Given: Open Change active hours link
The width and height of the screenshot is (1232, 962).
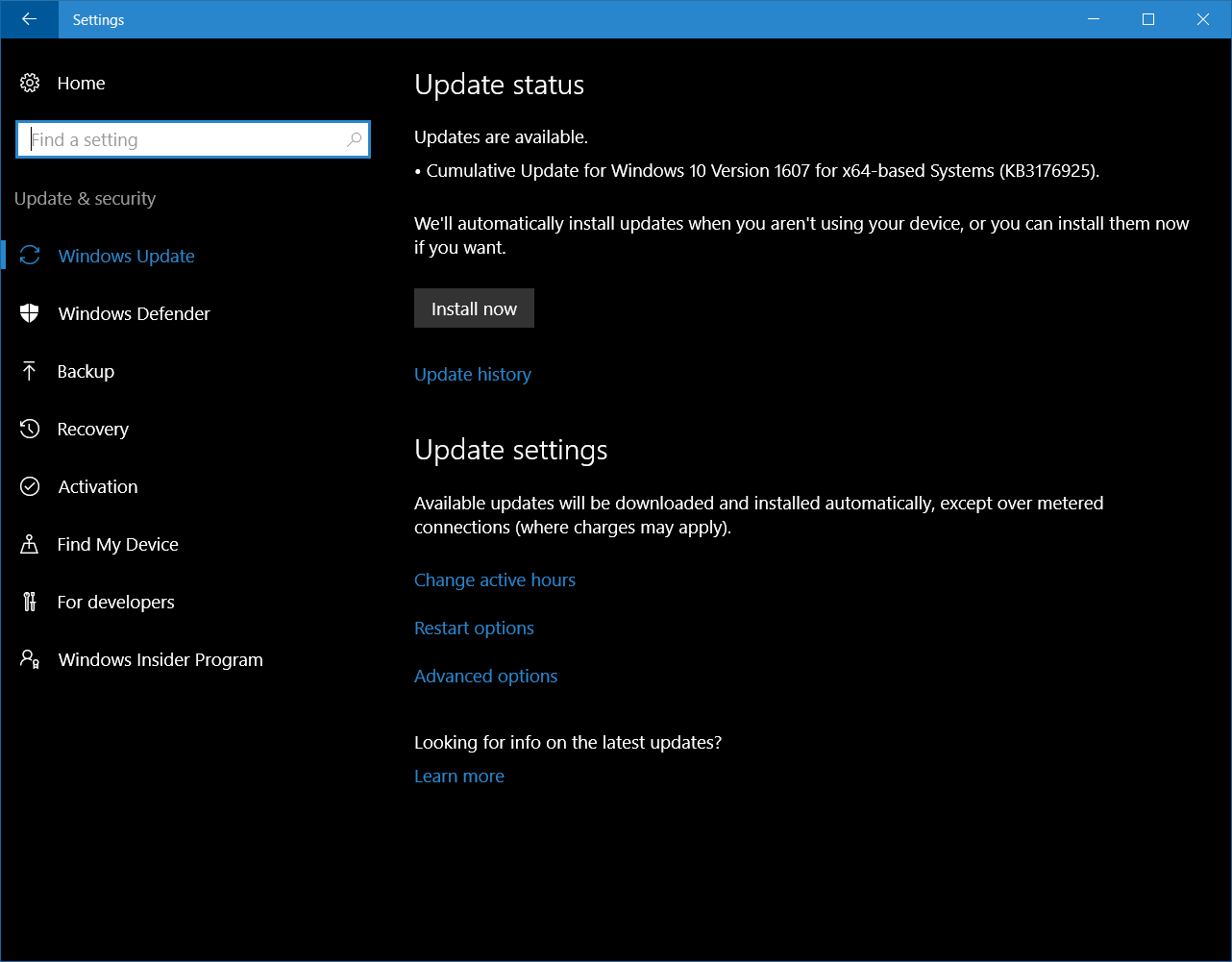Looking at the screenshot, I should [494, 580].
